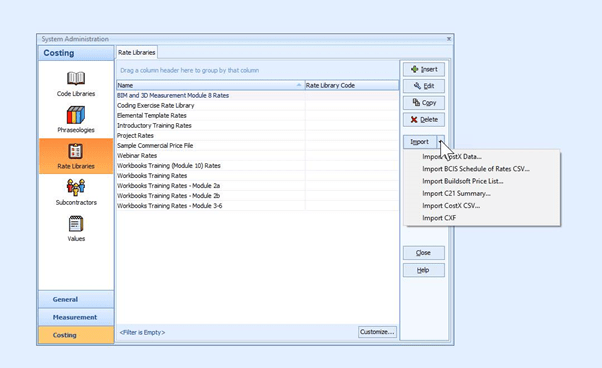602x368 pixels.
Task: Select Project Rates row
Action: point(257,135)
